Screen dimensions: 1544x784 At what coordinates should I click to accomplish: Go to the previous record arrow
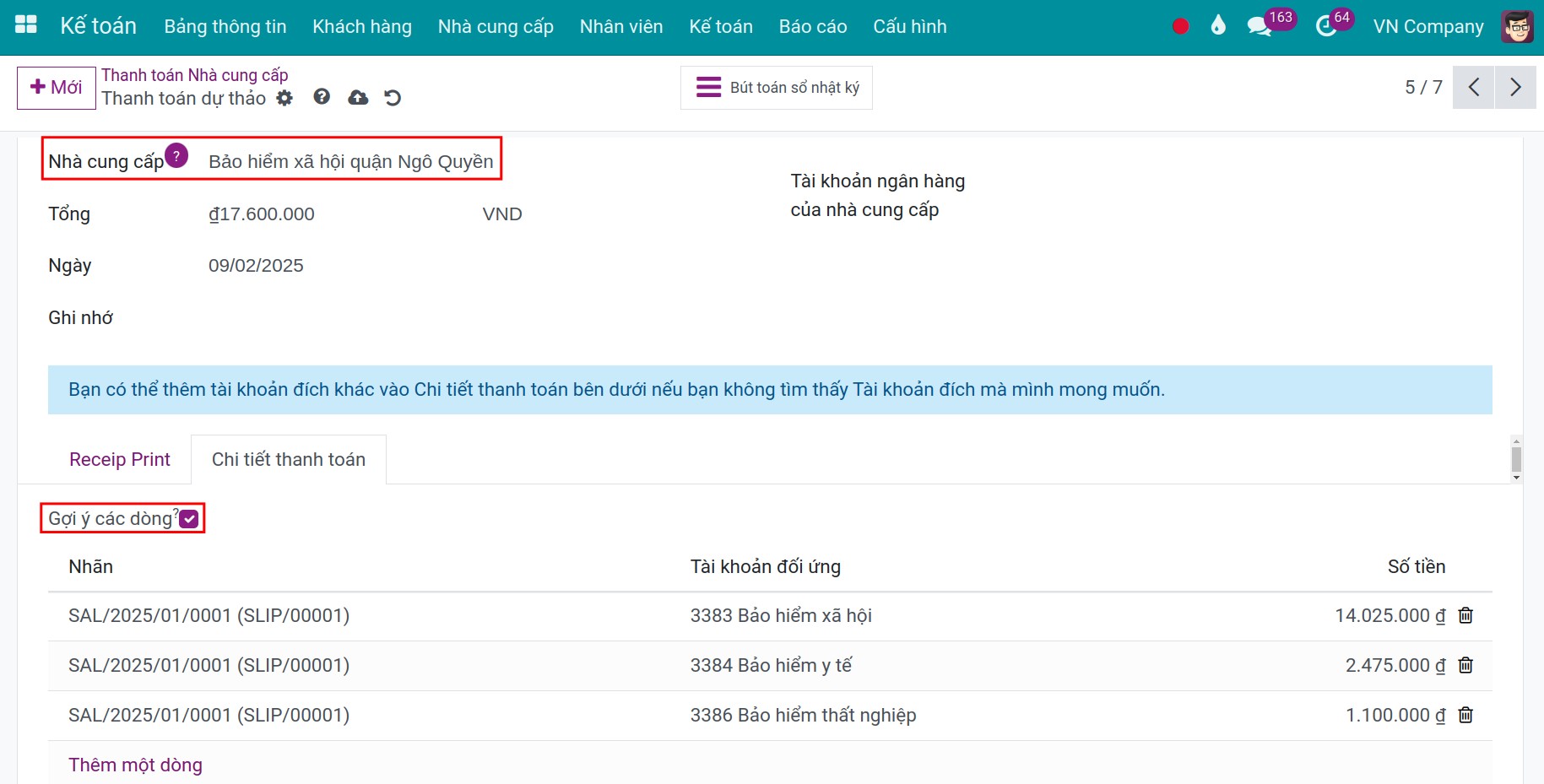(x=1474, y=87)
